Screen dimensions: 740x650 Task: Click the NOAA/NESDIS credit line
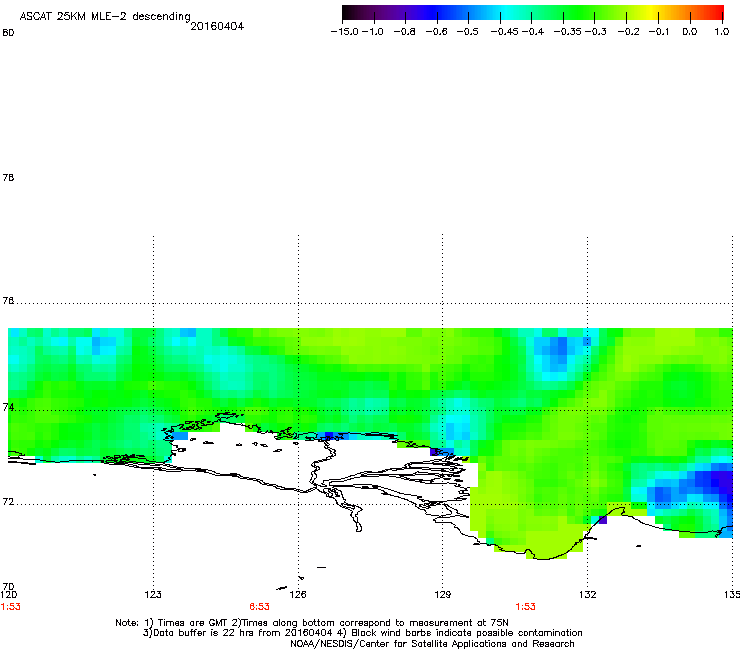(432, 644)
